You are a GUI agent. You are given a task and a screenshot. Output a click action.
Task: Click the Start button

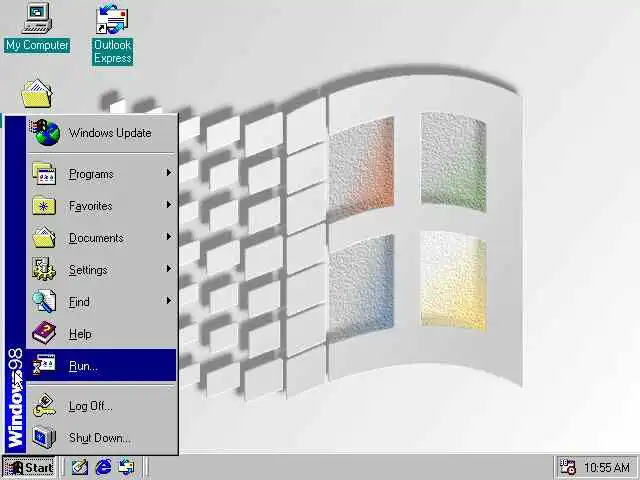(x=29, y=468)
